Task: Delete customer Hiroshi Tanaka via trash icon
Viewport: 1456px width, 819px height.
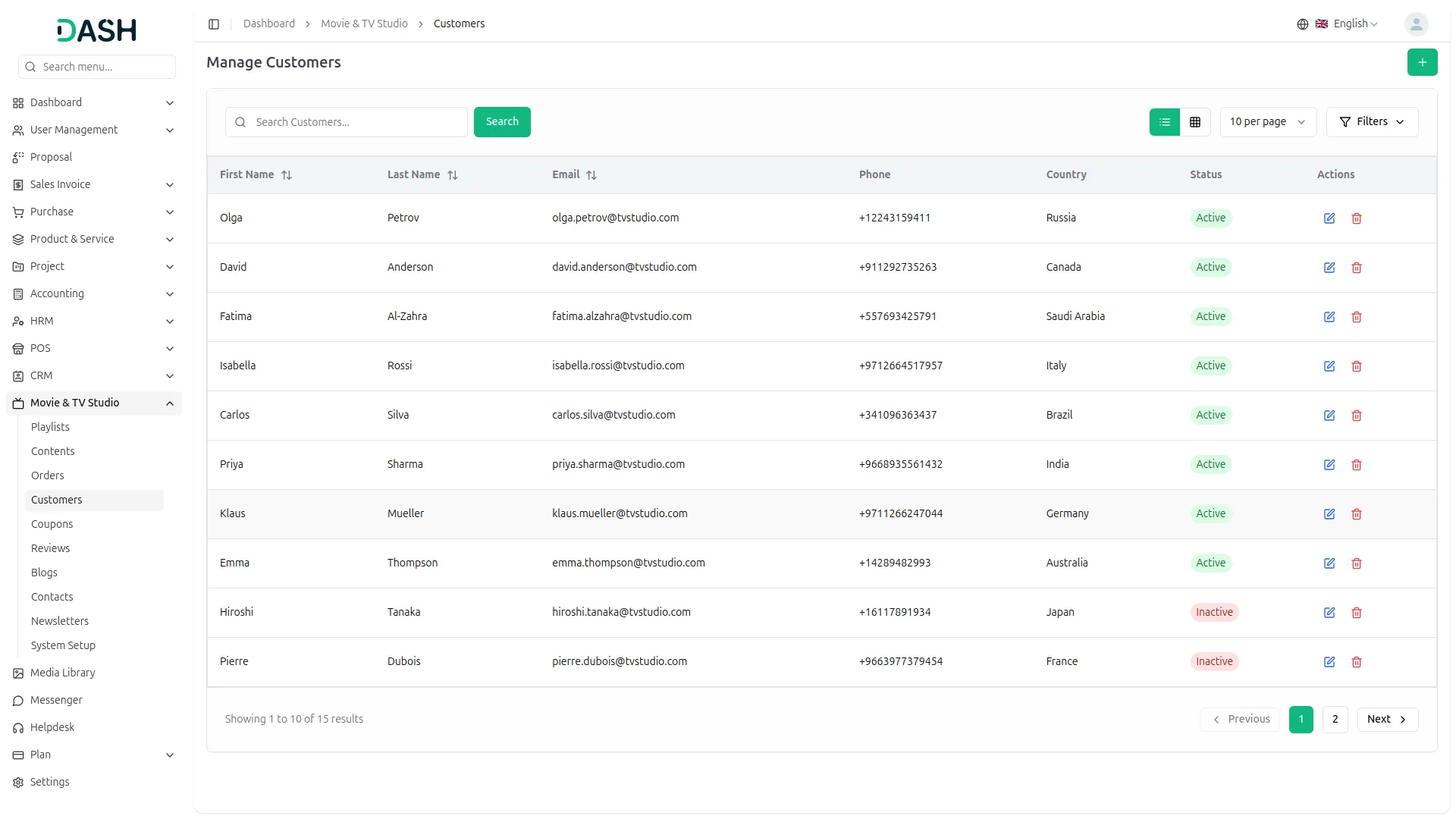Action: pyautogui.click(x=1356, y=613)
